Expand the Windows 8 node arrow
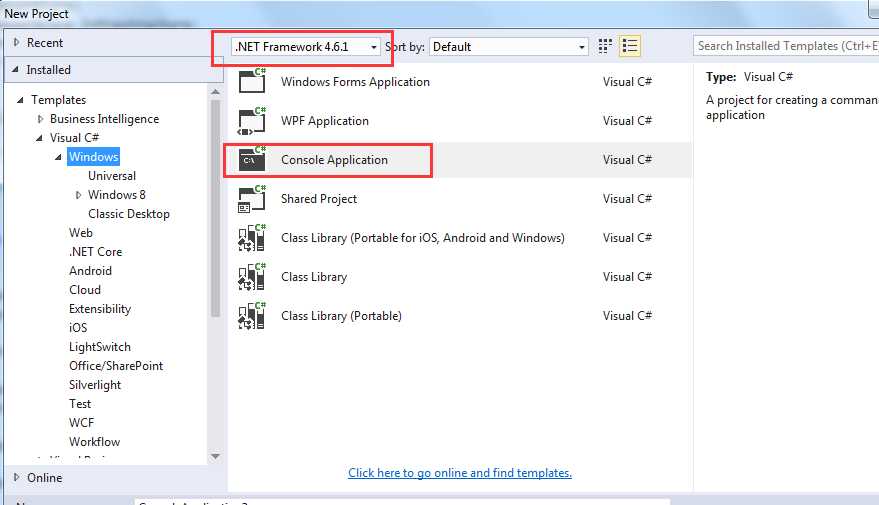Viewport: 879px width, 505px height. click(x=78, y=195)
